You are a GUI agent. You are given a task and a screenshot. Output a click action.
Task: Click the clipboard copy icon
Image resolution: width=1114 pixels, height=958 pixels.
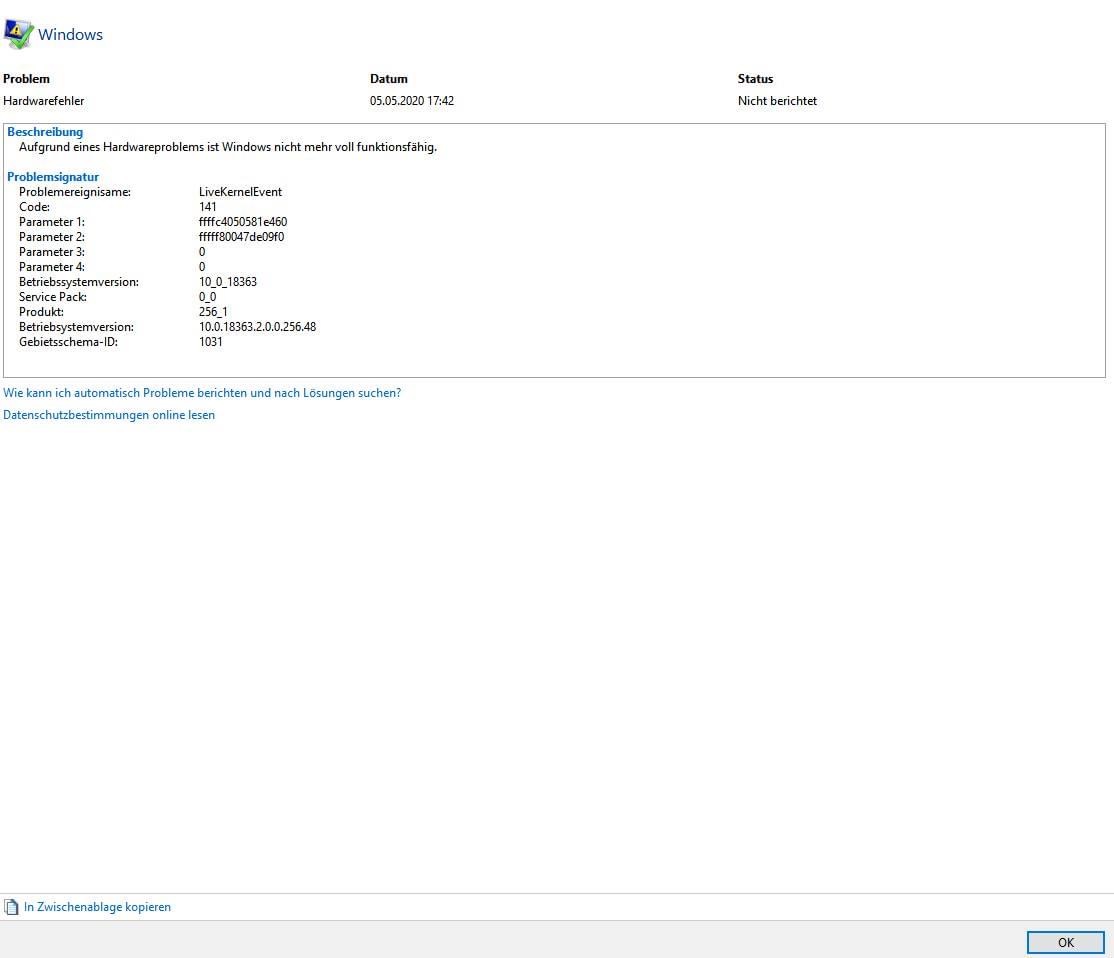pyautogui.click(x=11, y=907)
